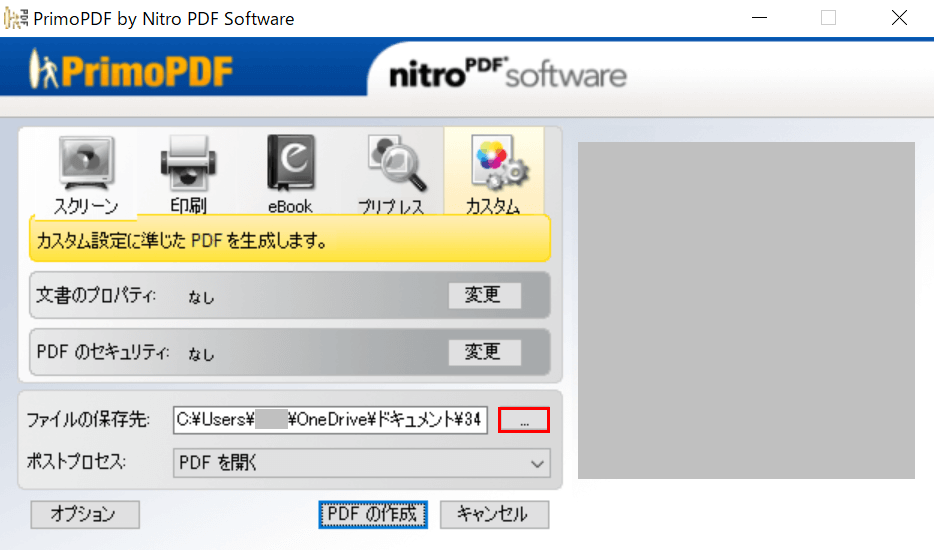
Task: Open the browse (...) button for save location
Action: point(524,420)
